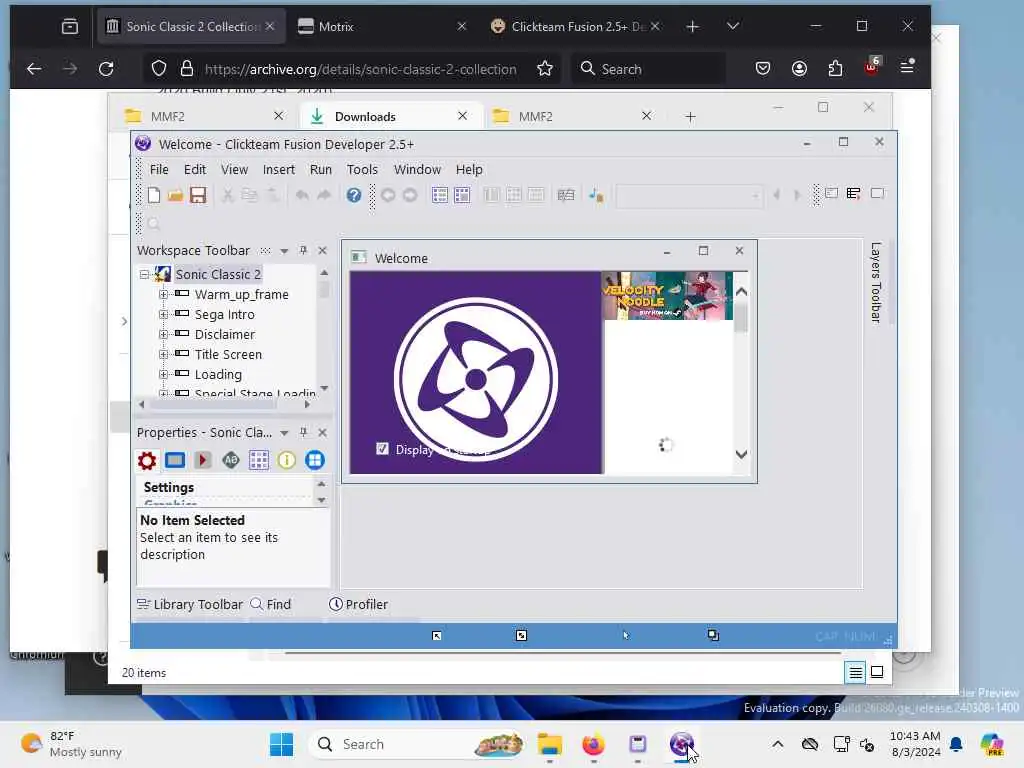Switch to the Downloads tab in File Explorer
Screen dimensions: 1024x768
click(391, 116)
